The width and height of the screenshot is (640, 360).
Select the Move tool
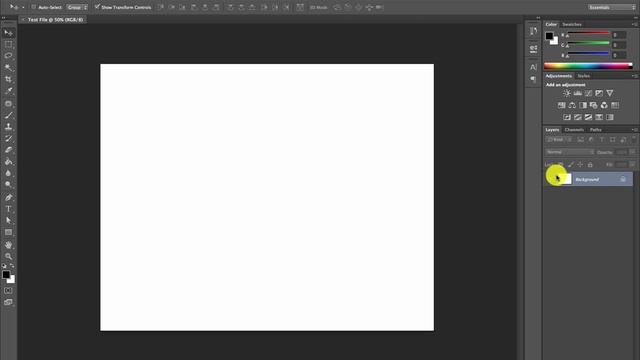(8, 33)
